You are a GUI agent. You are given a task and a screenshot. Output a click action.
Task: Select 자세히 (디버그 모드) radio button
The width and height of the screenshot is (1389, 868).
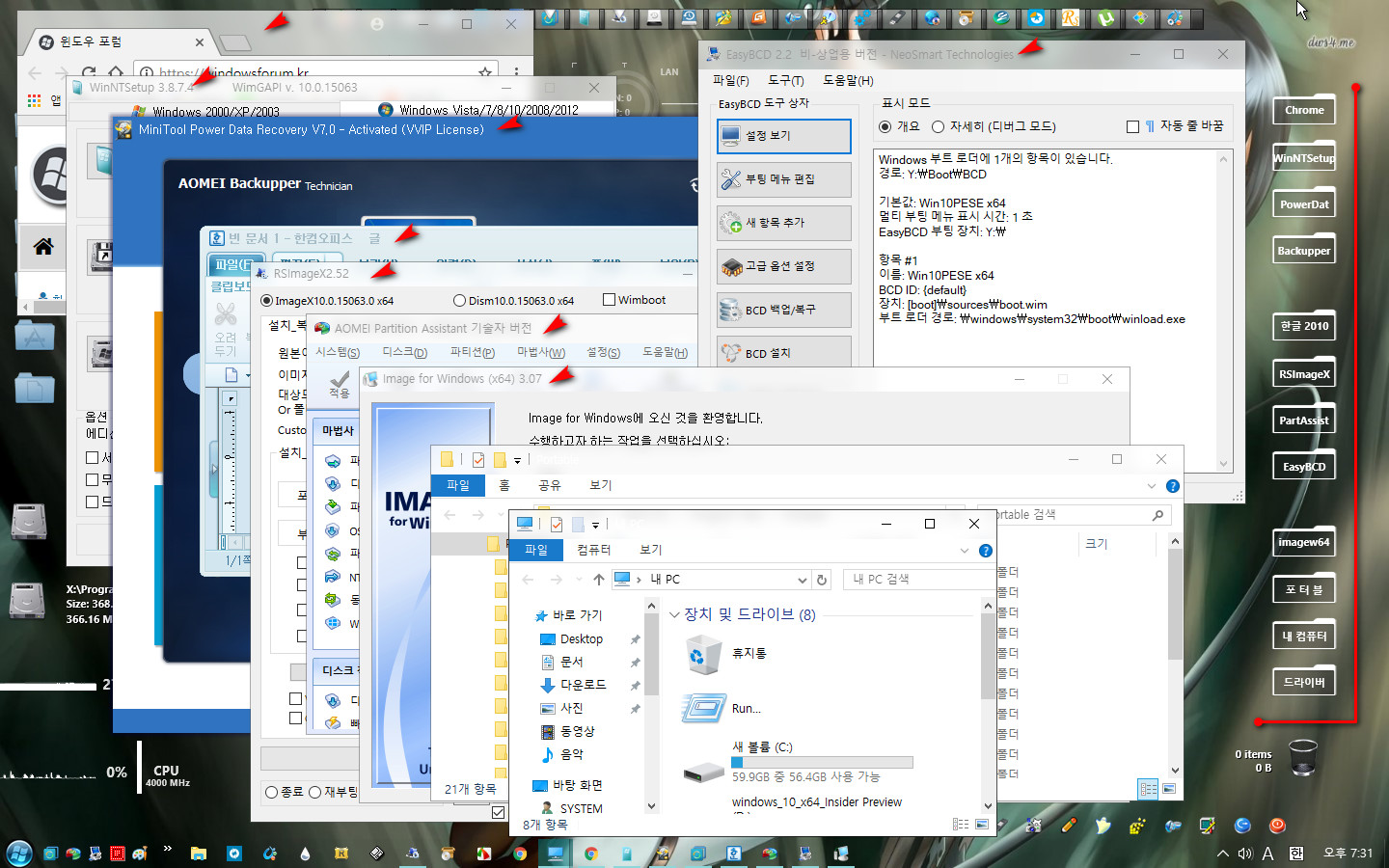tap(938, 126)
